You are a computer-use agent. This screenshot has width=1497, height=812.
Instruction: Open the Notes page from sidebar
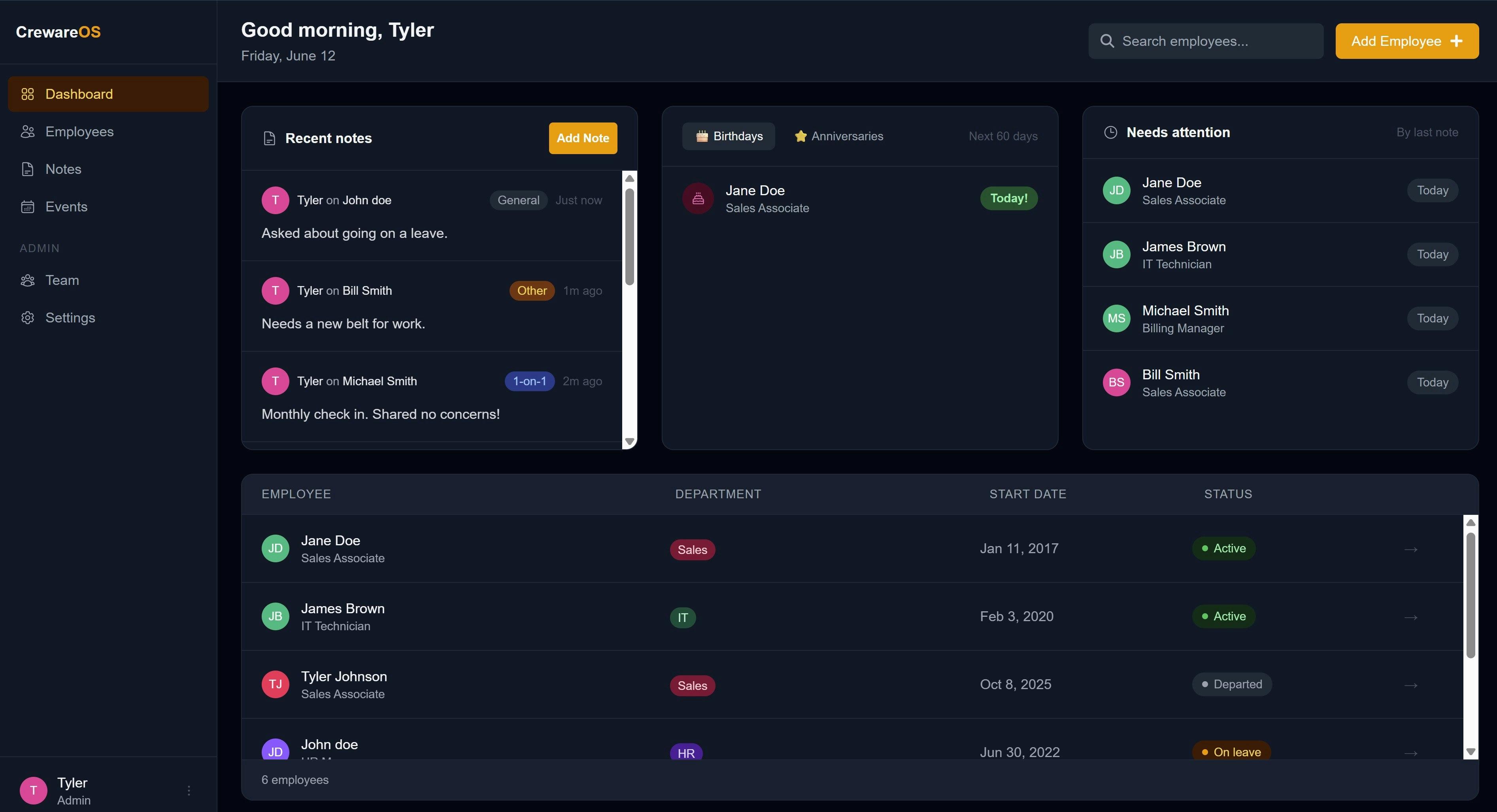(x=108, y=169)
